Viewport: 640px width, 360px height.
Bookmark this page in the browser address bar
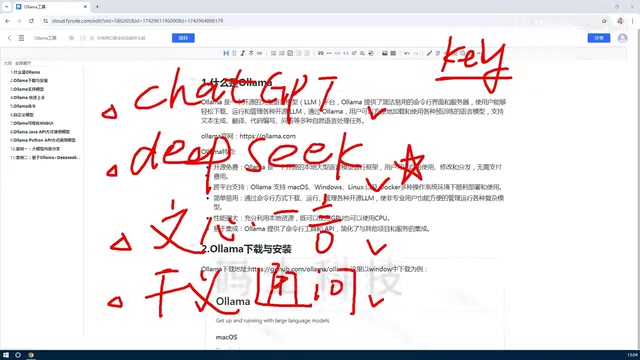pyautogui.click(x=604, y=21)
